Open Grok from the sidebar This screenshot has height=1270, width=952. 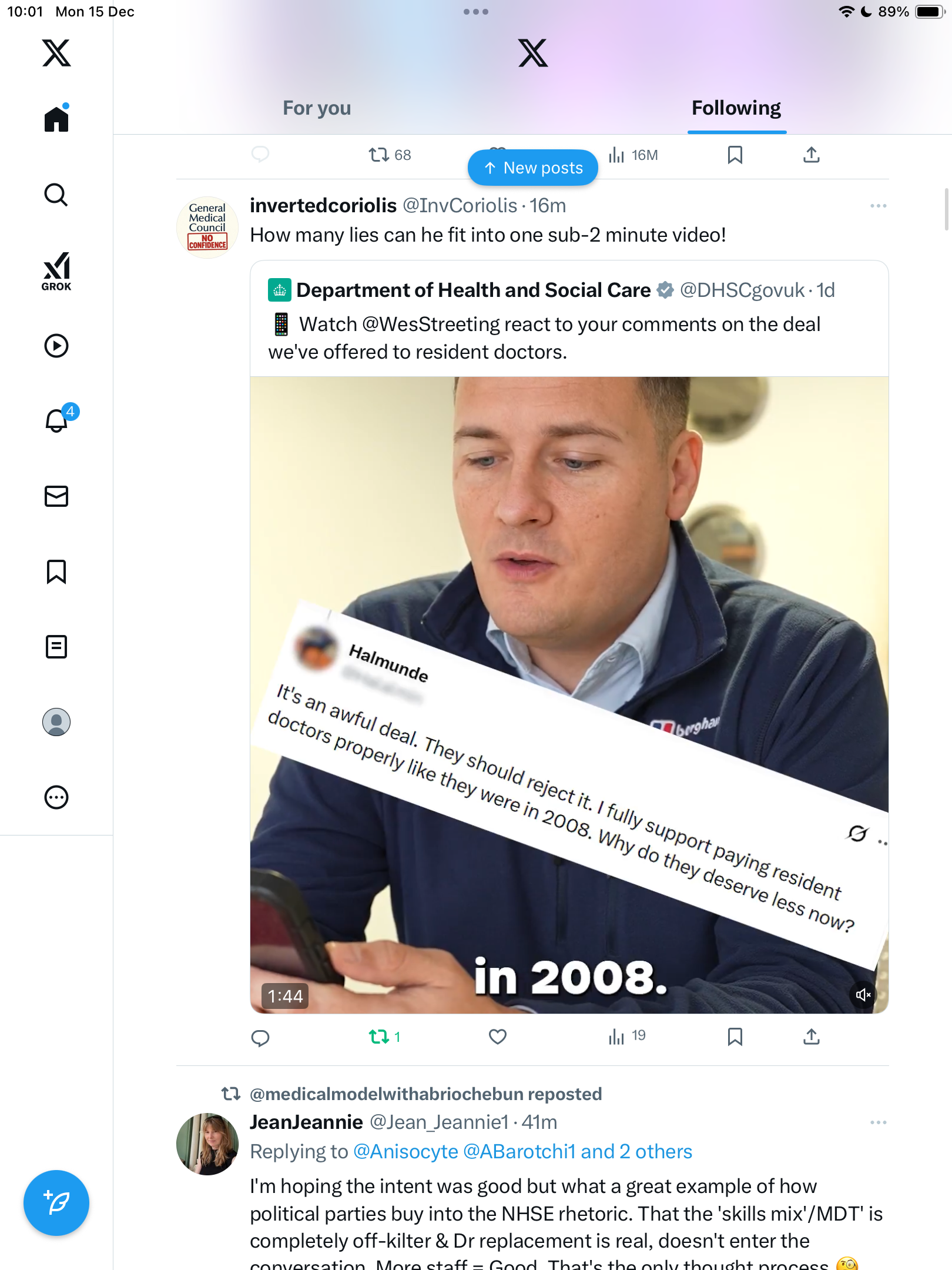[56, 271]
